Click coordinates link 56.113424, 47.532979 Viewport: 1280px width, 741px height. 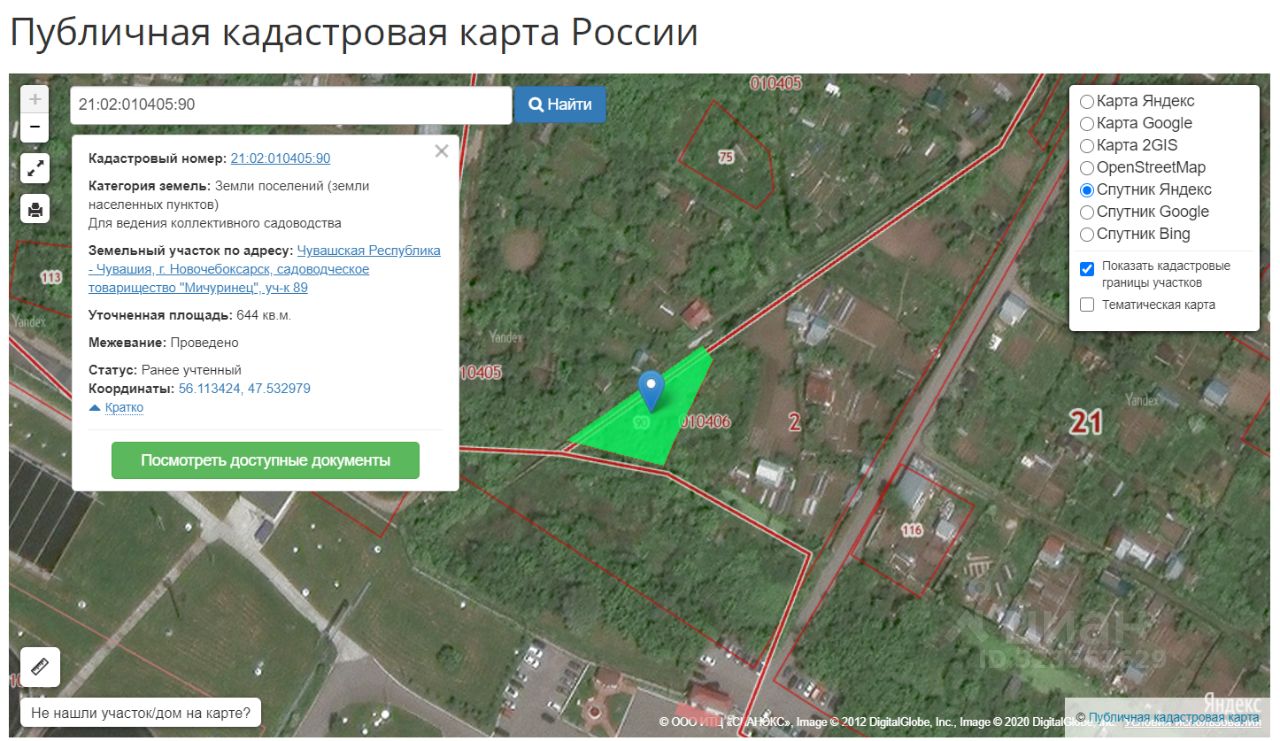pos(244,388)
